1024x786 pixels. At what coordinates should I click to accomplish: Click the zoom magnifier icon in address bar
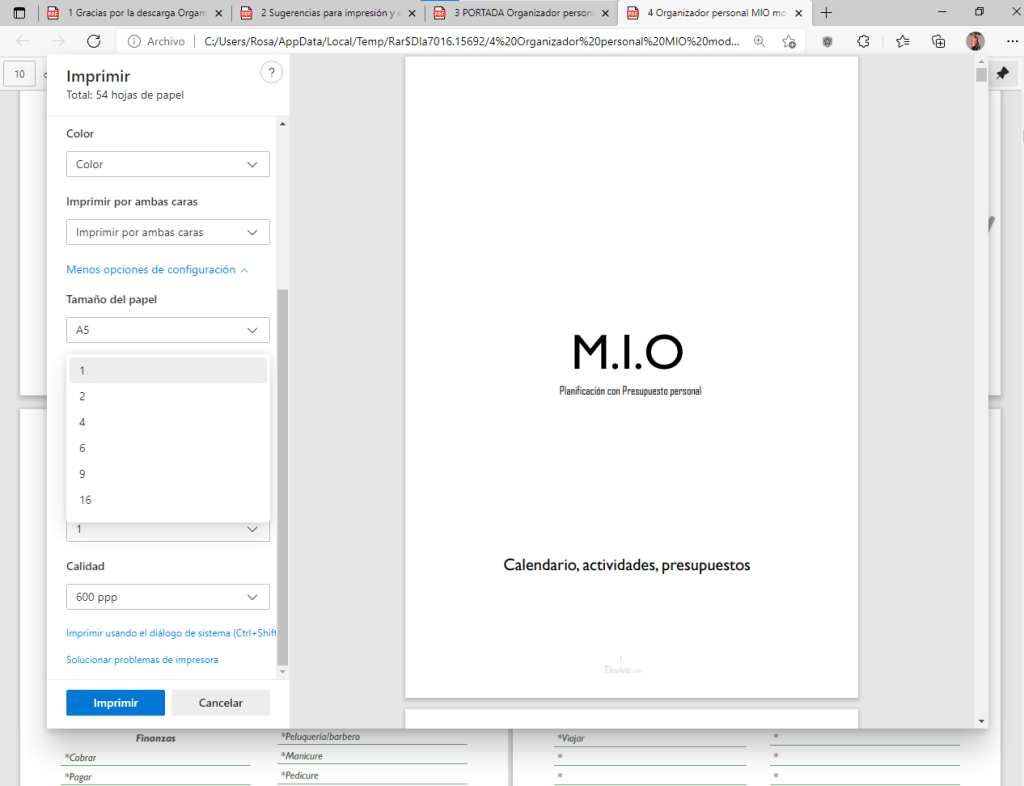pos(759,41)
